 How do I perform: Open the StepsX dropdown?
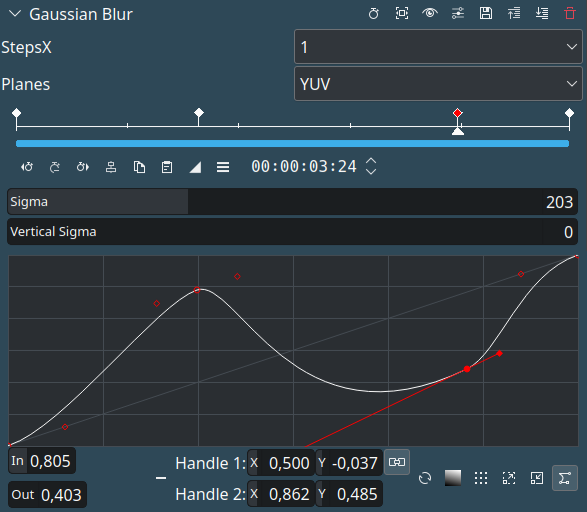coord(438,47)
